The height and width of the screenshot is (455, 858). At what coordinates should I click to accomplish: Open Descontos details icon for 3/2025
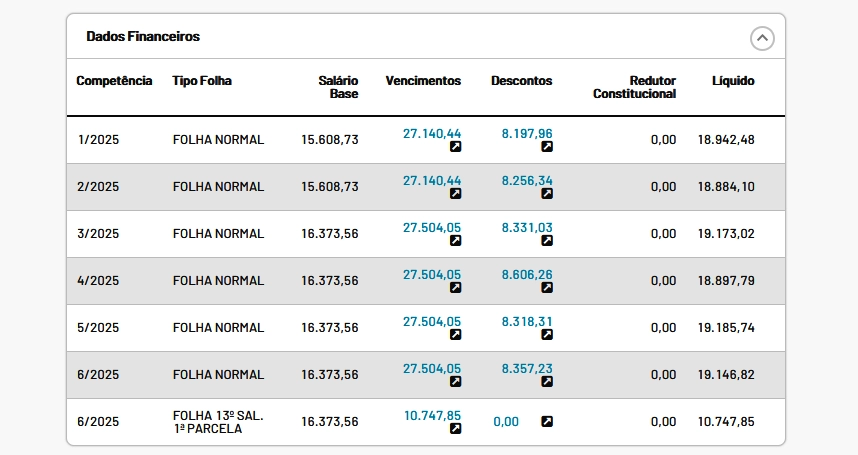547,241
